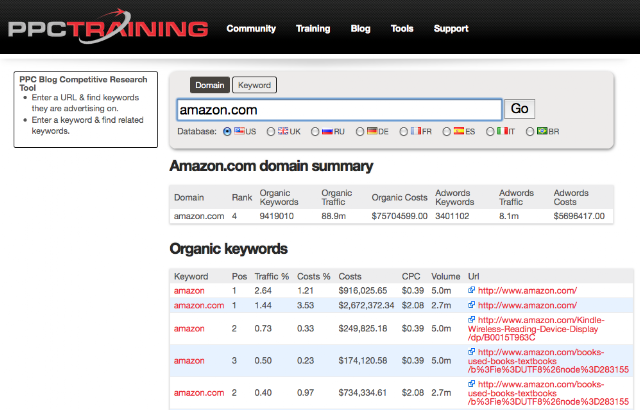Click the Organic Costs value $75704599.00
Image resolution: width=640 pixels, height=410 pixels.
pos(399,216)
